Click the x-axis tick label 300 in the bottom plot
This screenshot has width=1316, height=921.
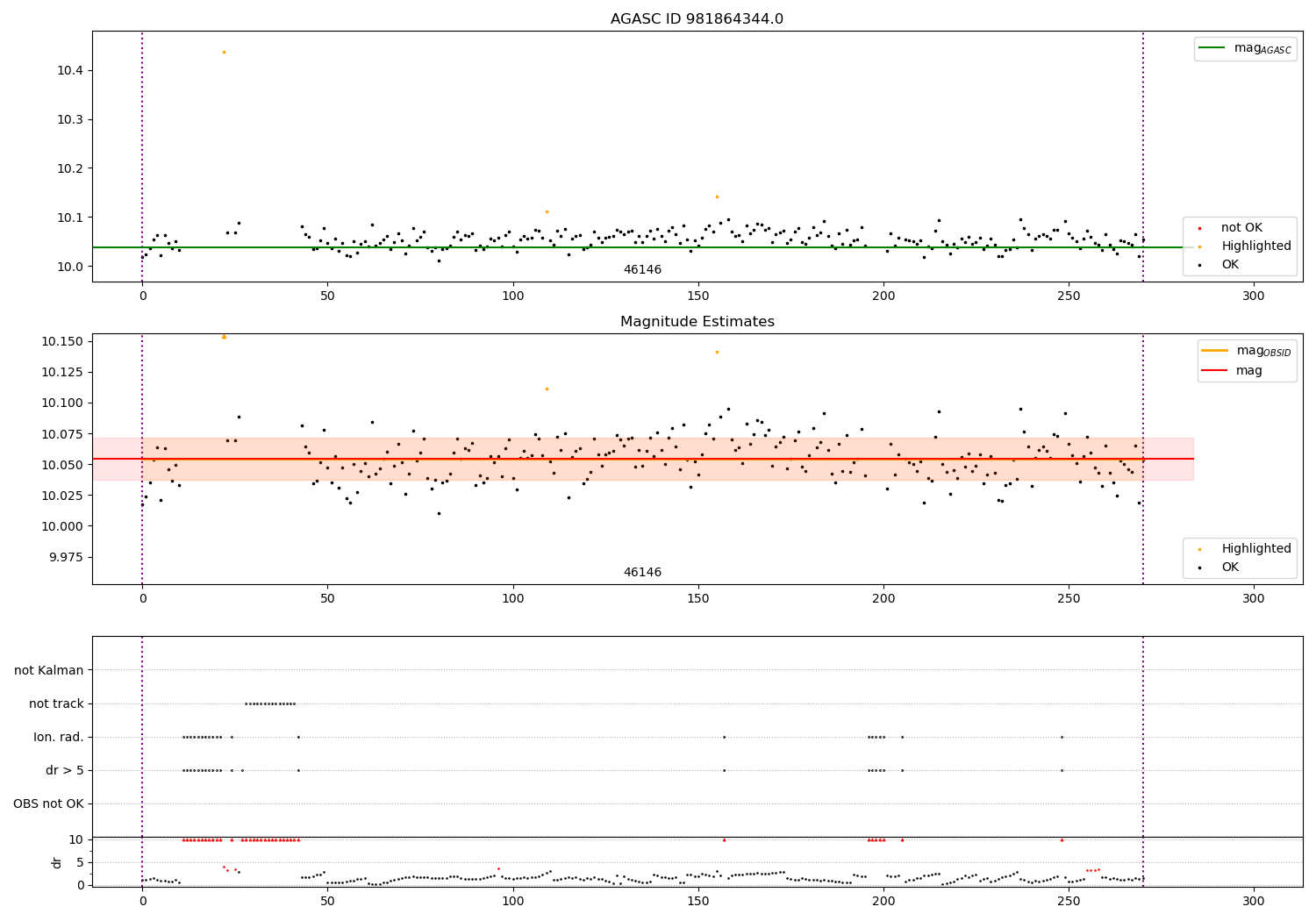(1254, 902)
